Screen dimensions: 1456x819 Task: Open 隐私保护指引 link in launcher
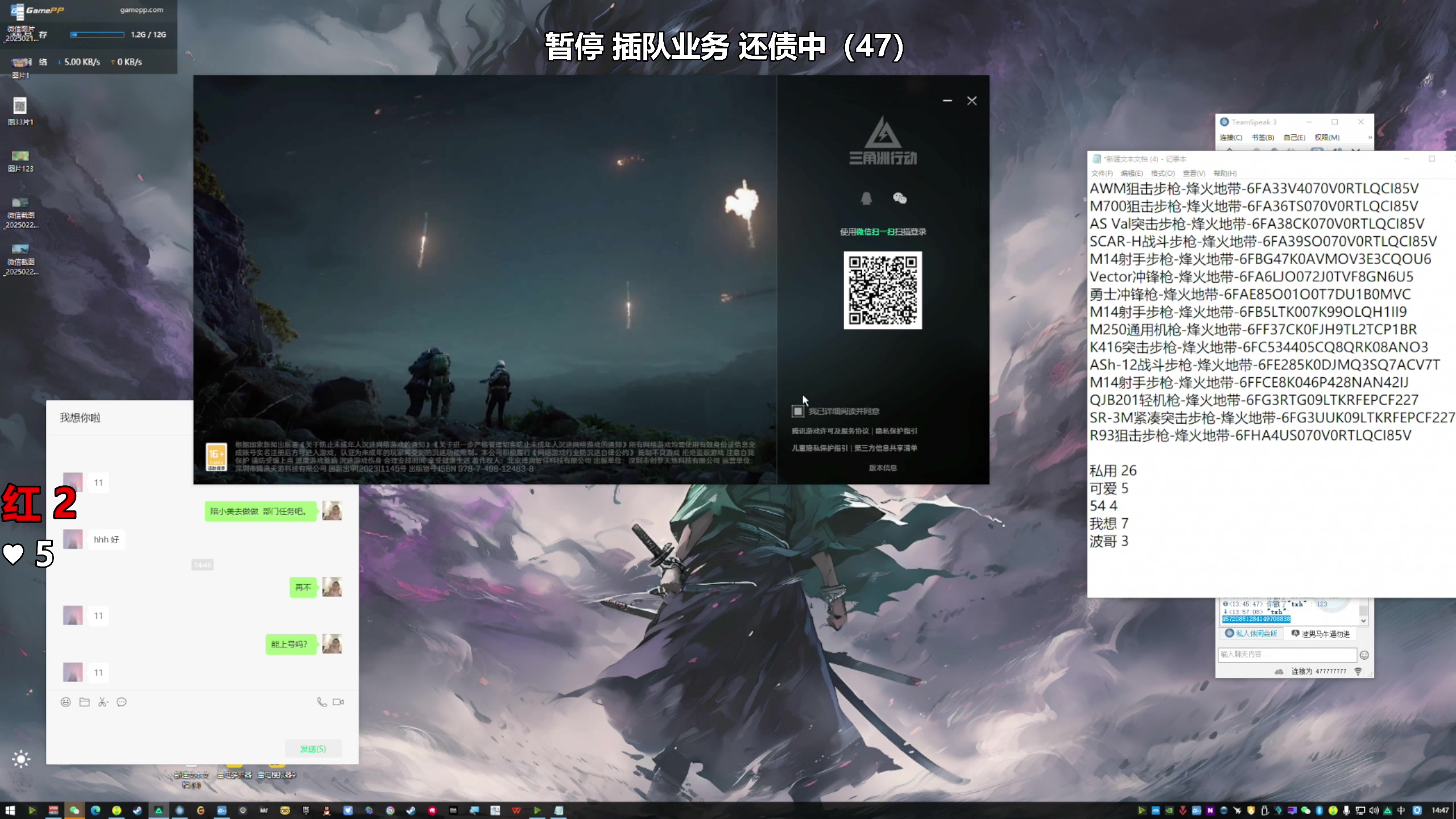(896, 431)
